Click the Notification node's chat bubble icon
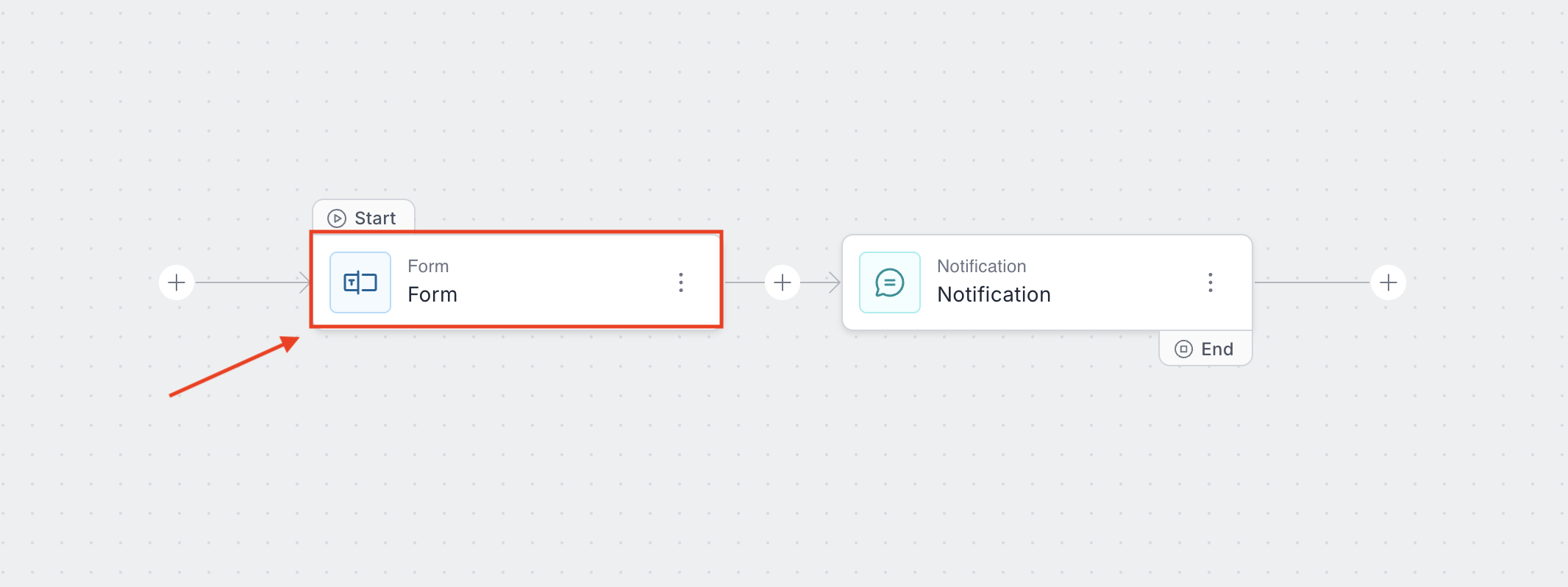 coord(889,282)
